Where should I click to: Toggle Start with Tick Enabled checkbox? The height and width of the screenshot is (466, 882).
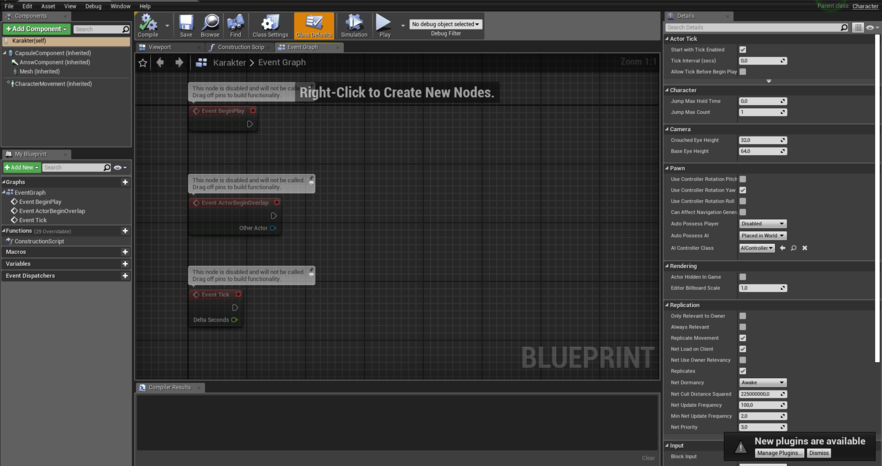[x=742, y=50]
